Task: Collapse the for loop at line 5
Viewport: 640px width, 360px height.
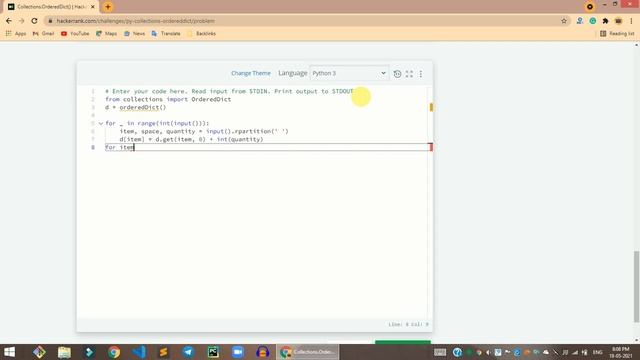Action: pyautogui.click(x=101, y=123)
